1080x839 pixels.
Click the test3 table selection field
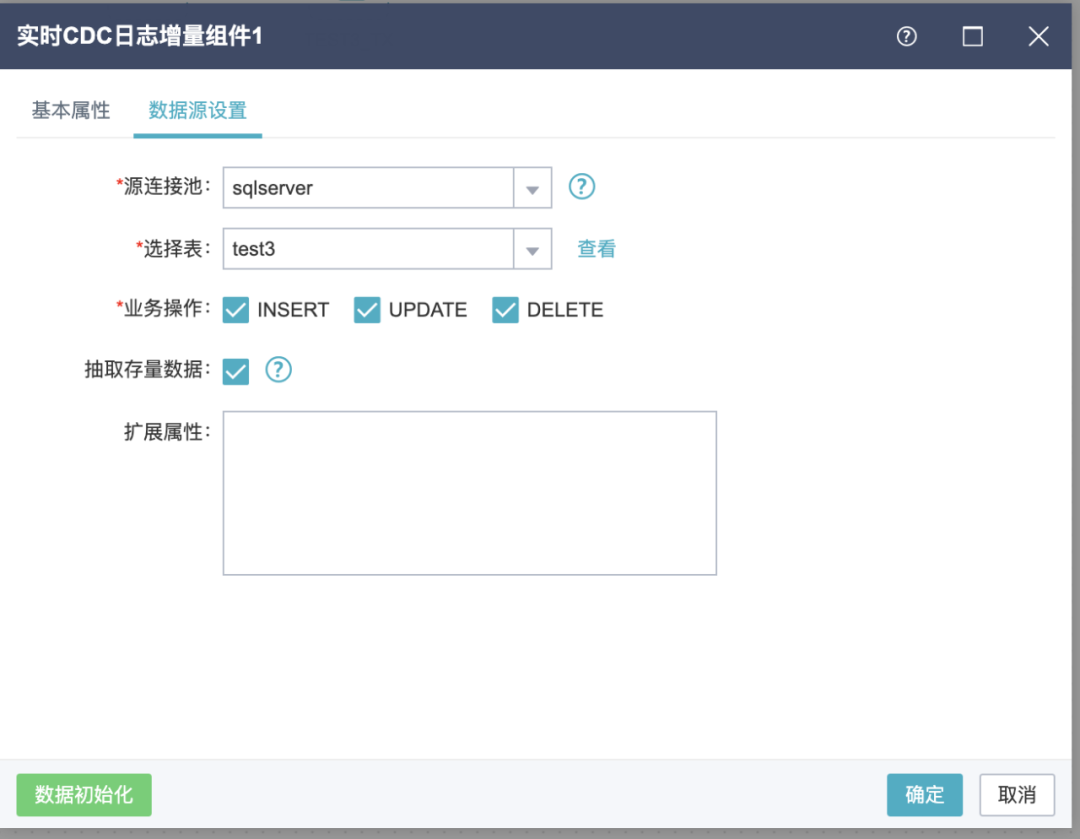(x=368, y=250)
